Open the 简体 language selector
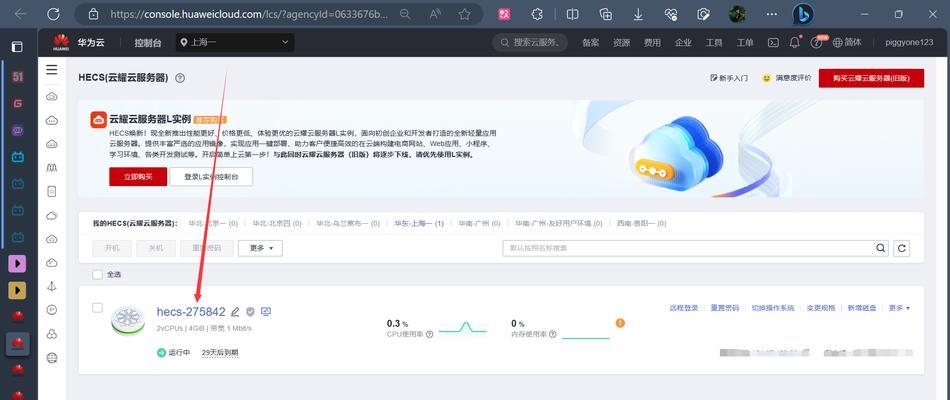The width and height of the screenshot is (950, 400). click(x=847, y=42)
